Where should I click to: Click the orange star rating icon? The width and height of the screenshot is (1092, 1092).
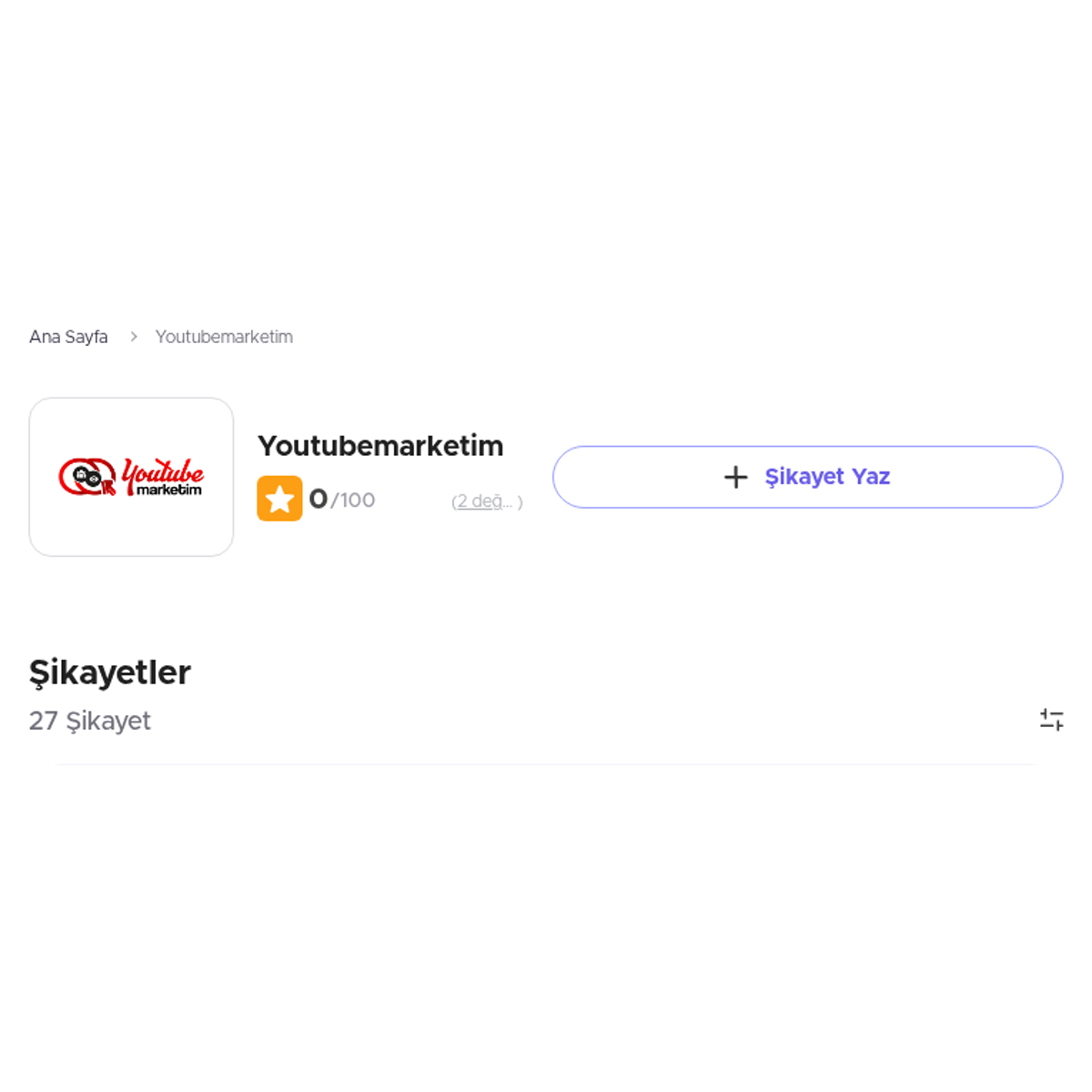(x=279, y=499)
